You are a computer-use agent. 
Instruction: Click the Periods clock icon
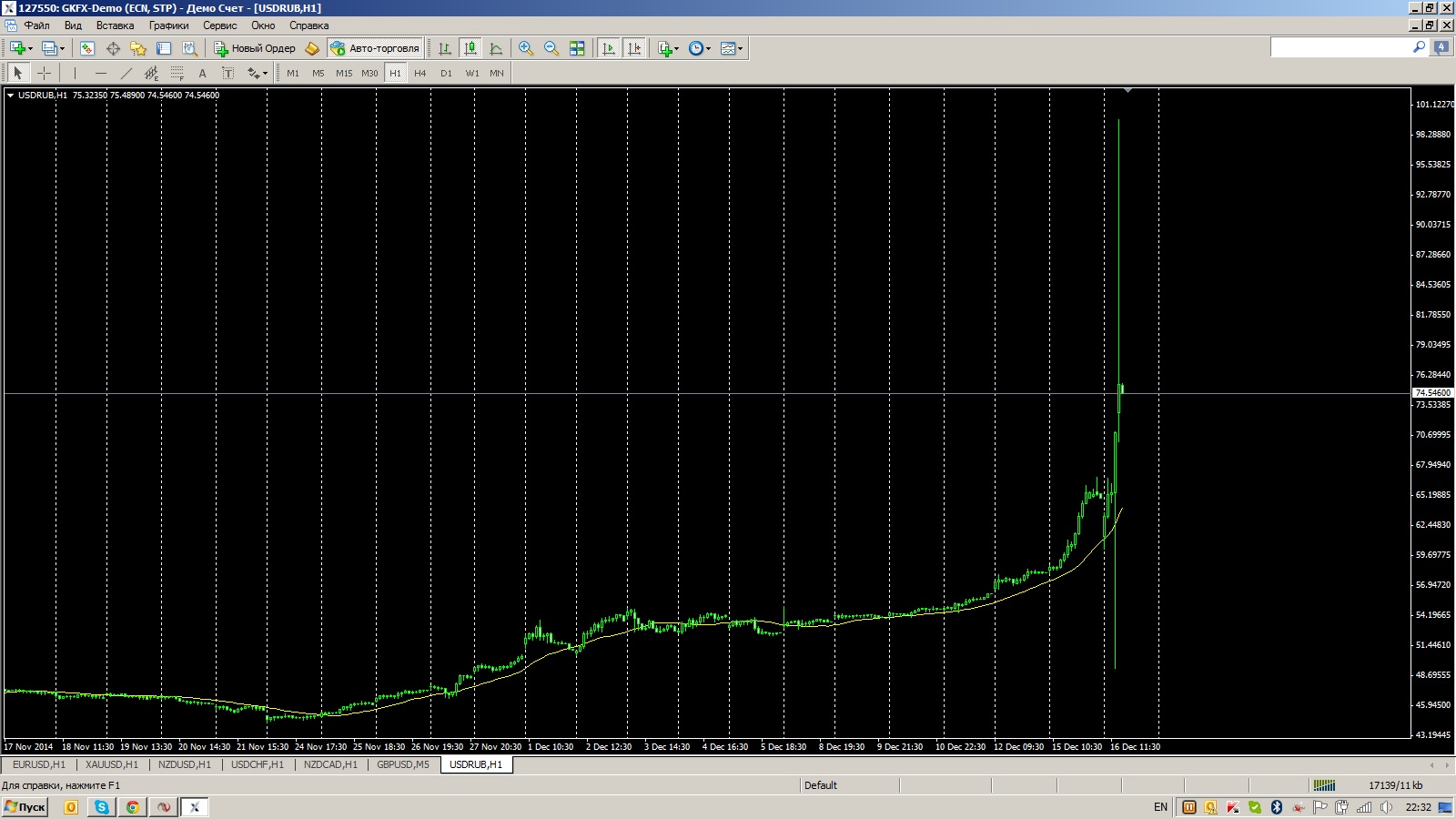(696, 48)
